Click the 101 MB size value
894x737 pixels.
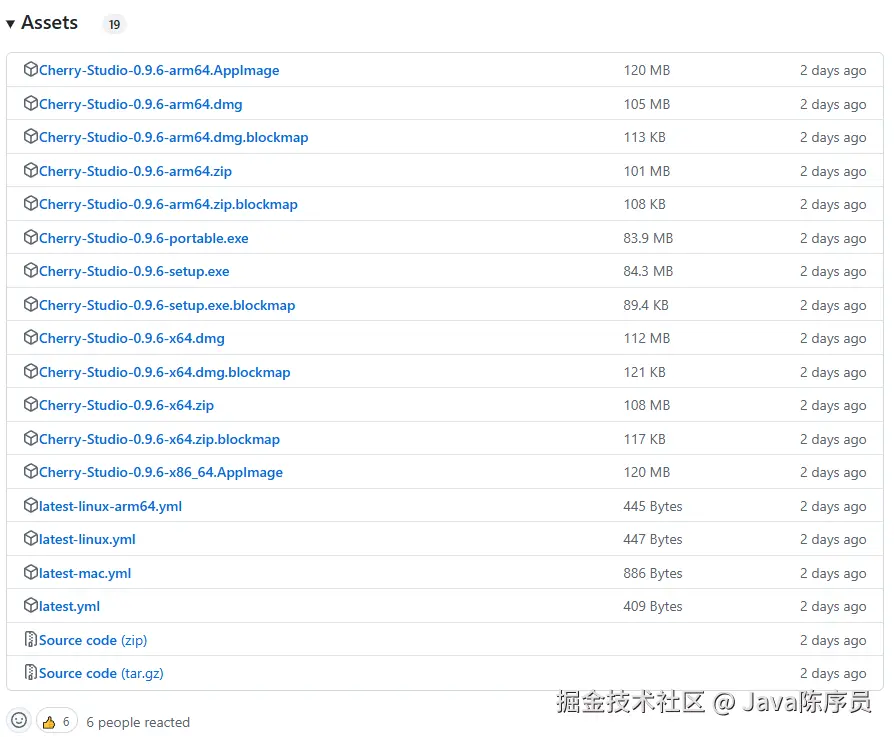647,171
